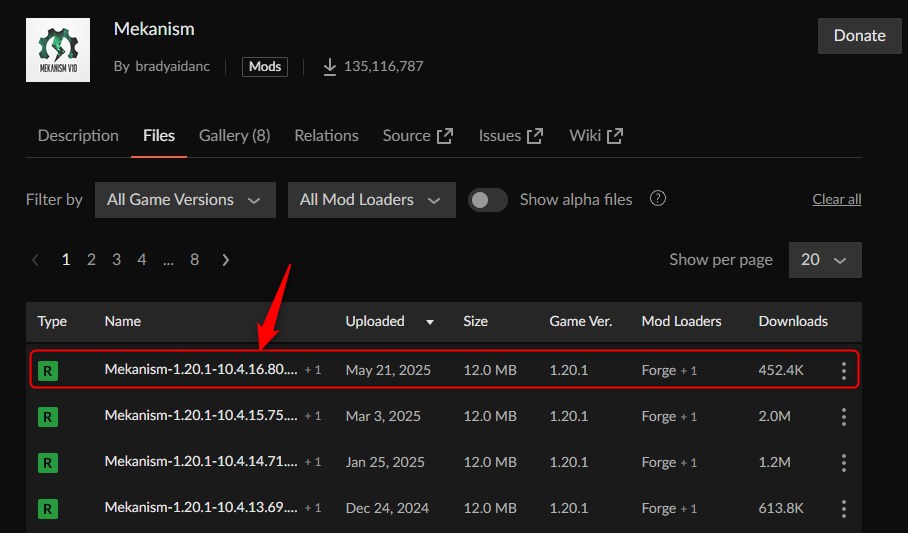Click the download count arrow icon
The height and width of the screenshot is (533, 908).
click(329, 67)
